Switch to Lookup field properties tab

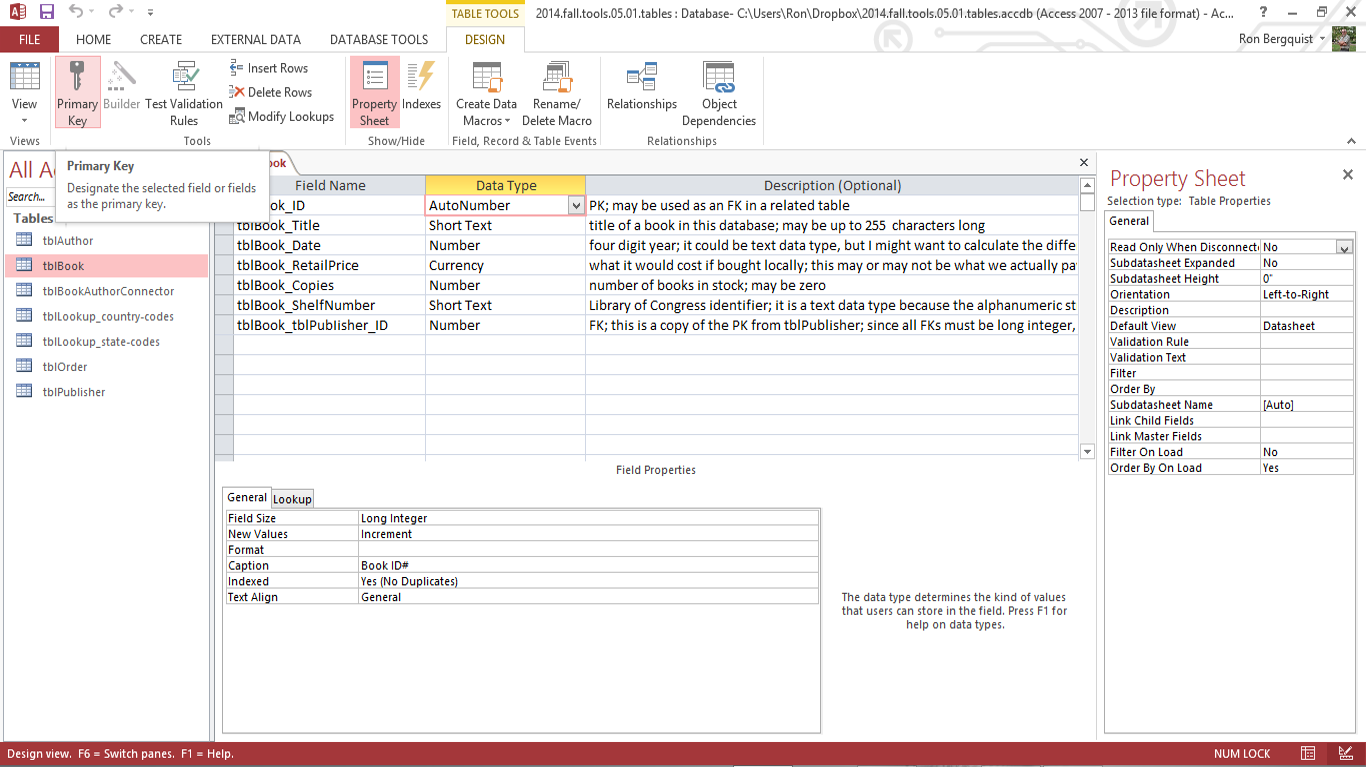(x=292, y=499)
